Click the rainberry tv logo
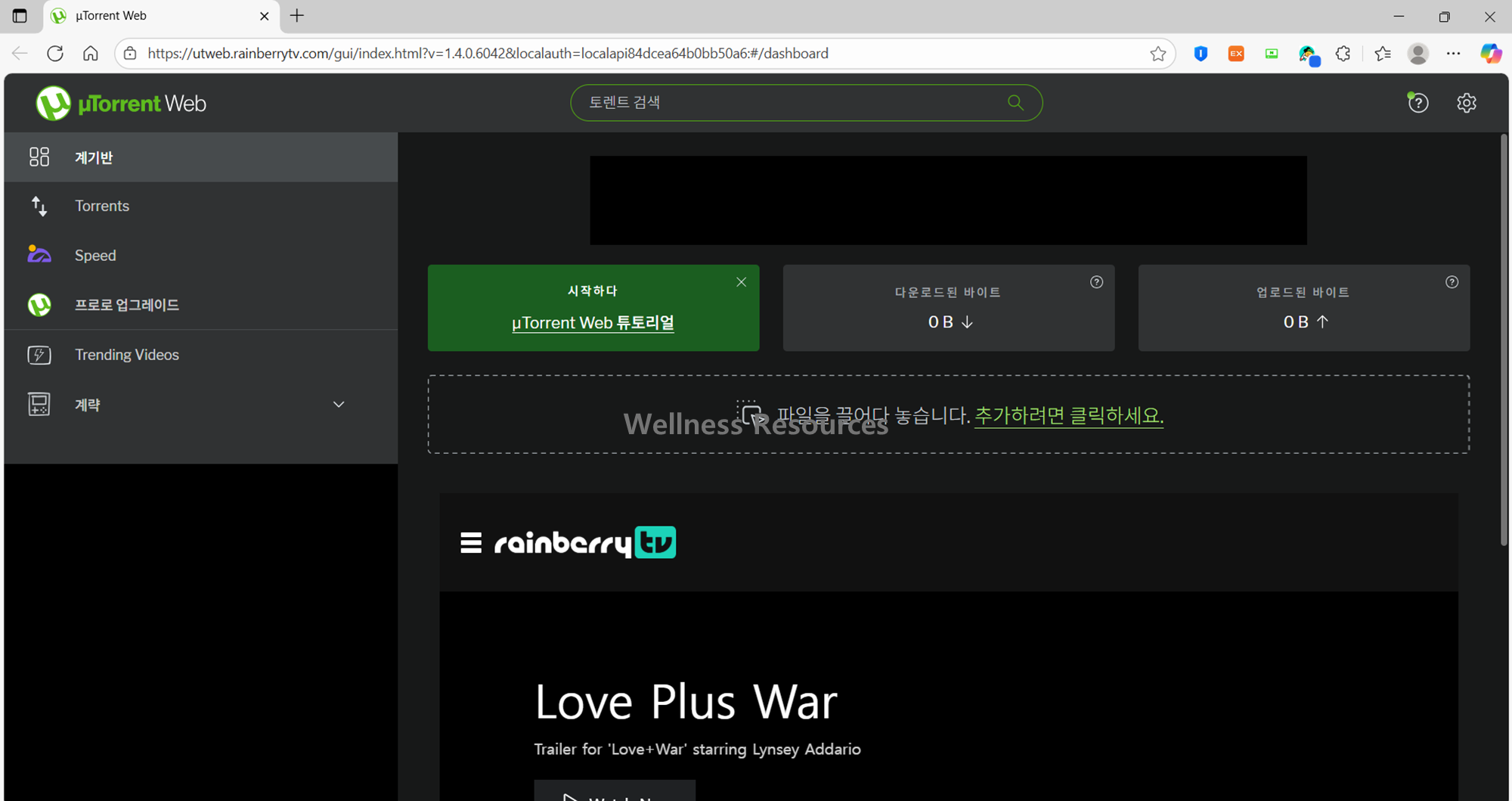Image resolution: width=1512 pixels, height=801 pixels. coord(585,543)
